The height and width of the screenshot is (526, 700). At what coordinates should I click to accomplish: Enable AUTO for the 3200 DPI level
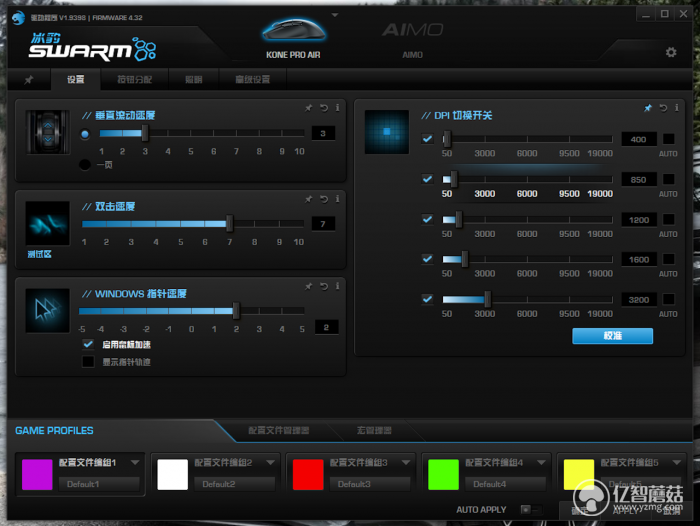tap(668, 299)
